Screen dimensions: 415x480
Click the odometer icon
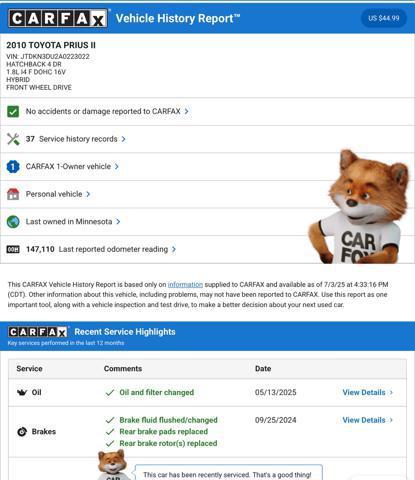pyautogui.click(x=13, y=249)
